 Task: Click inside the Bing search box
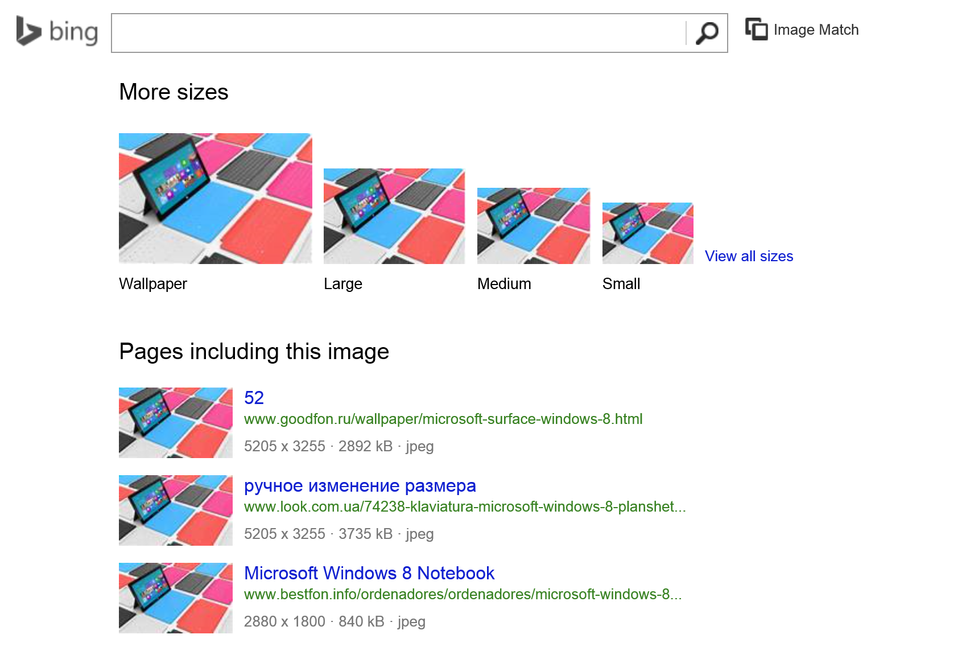pos(398,33)
